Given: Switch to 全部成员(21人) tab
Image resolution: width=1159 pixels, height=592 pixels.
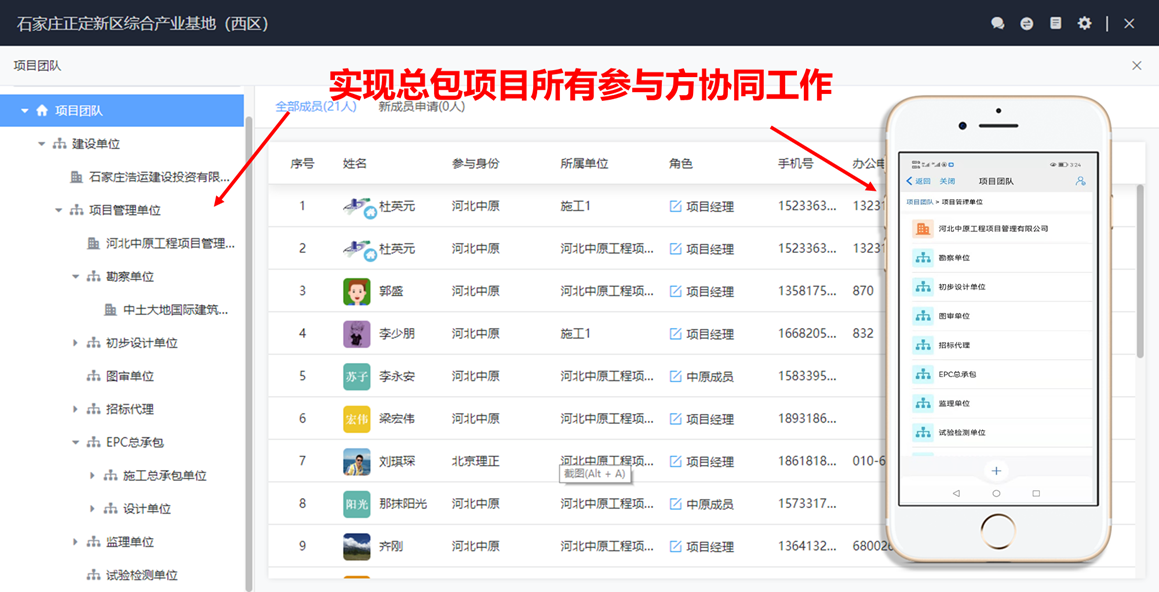Looking at the screenshot, I should pyautogui.click(x=315, y=106).
